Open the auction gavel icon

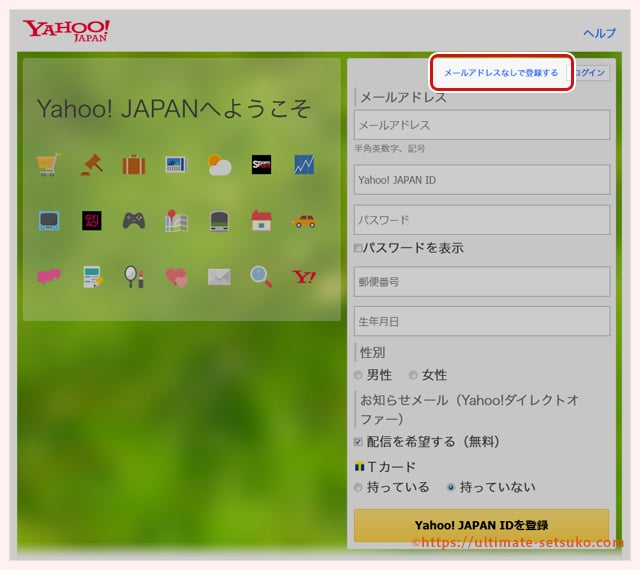92,165
